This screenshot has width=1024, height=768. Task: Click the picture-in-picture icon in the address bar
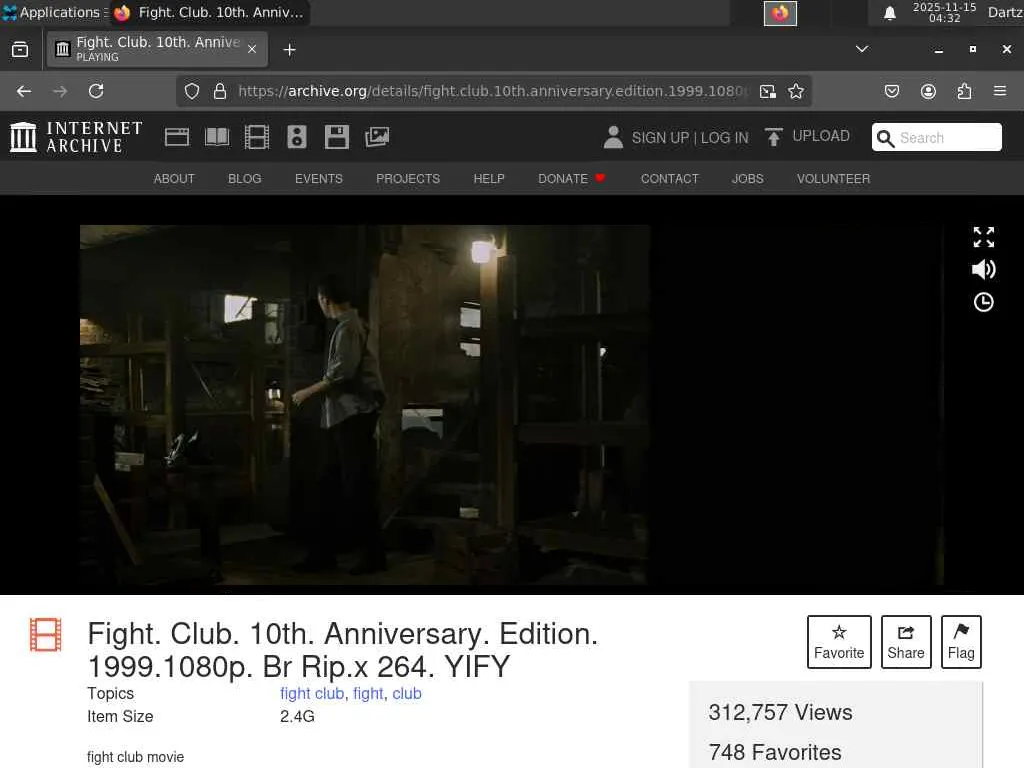(768, 91)
